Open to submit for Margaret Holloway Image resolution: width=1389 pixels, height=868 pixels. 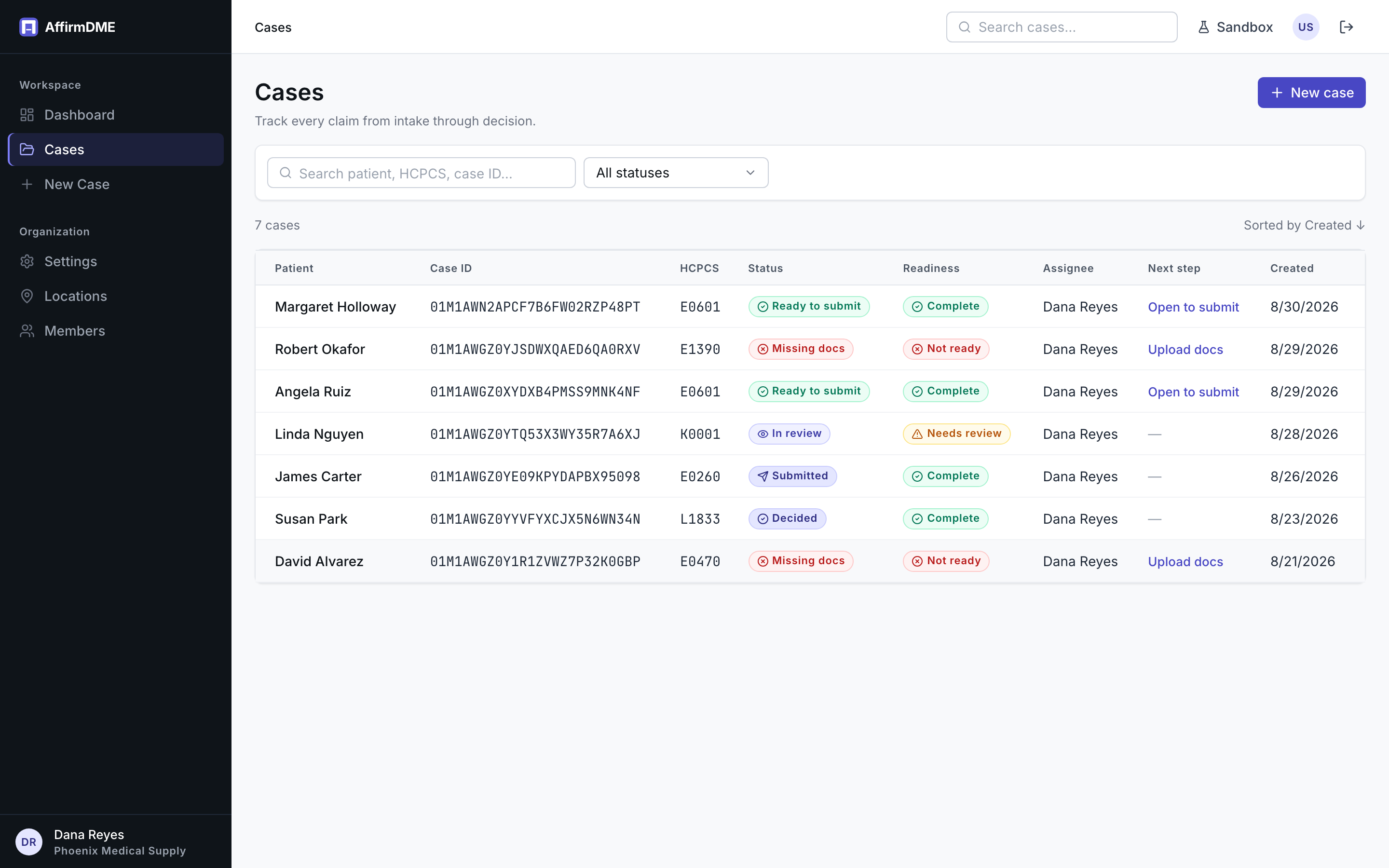[1193, 307]
